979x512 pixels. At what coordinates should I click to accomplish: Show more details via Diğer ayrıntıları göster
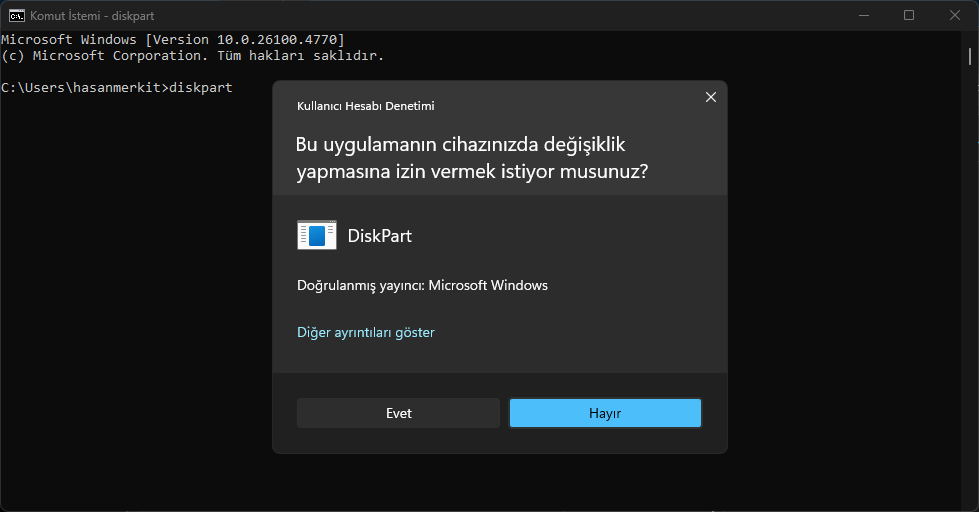366,332
